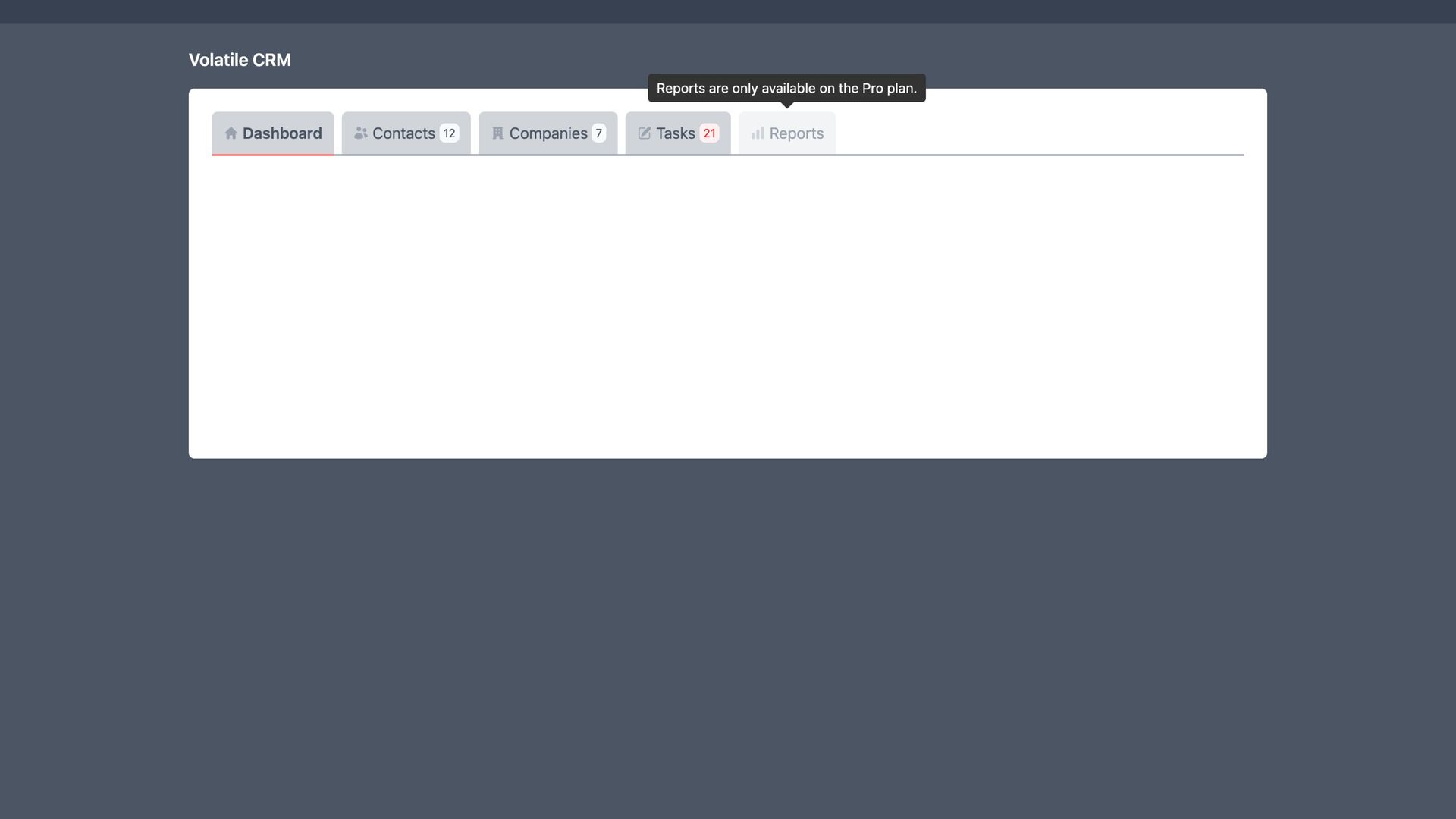Image resolution: width=1456 pixels, height=819 pixels.
Task: Click the Companies count badge 7
Action: click(598, 133)
